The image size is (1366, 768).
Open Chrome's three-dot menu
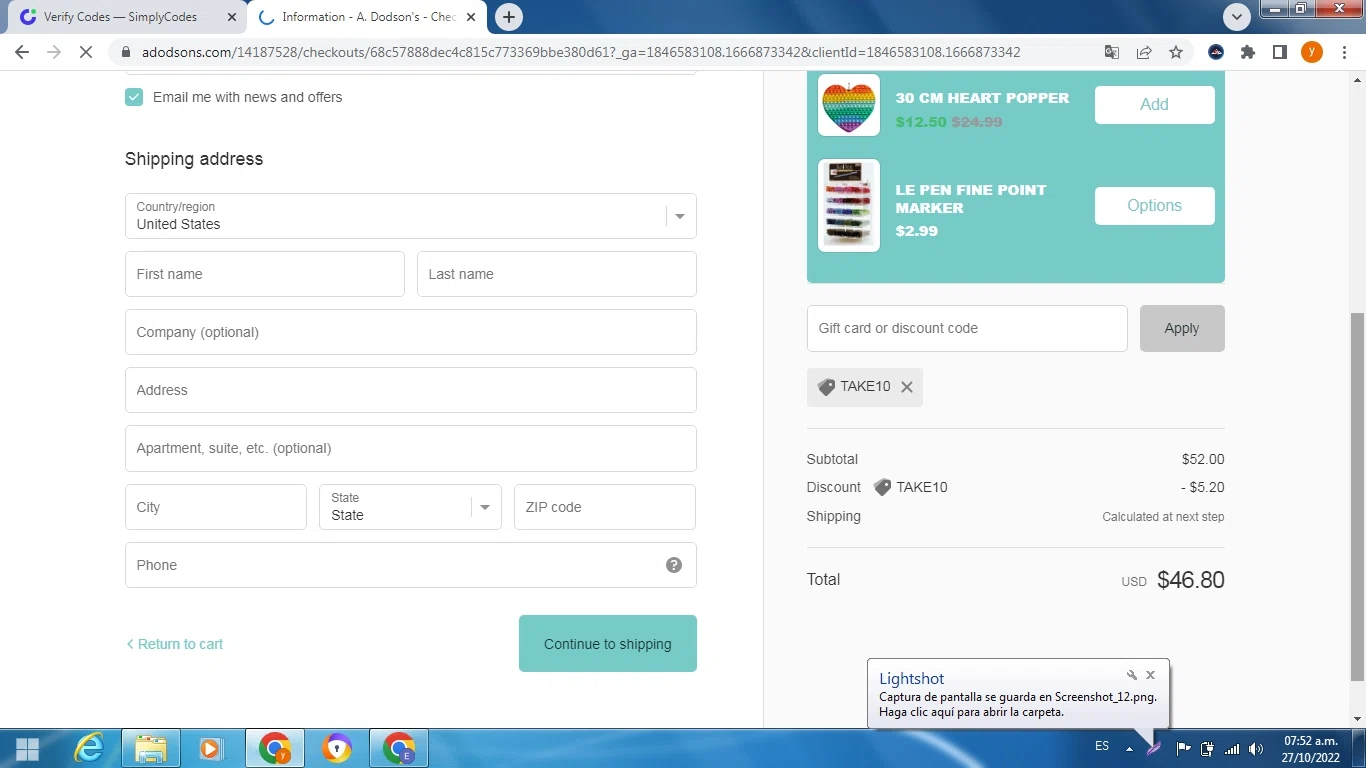pos(1343,52)
